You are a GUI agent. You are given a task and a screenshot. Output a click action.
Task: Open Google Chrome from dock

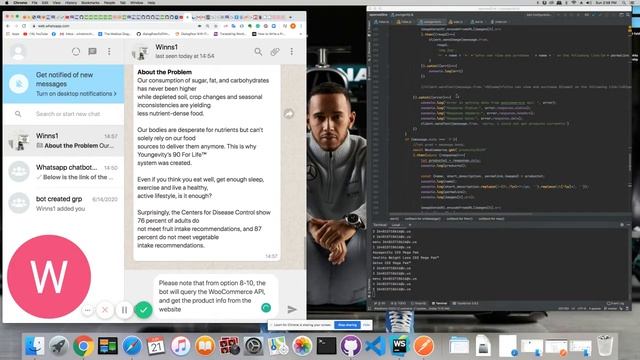tap(83, 346)
